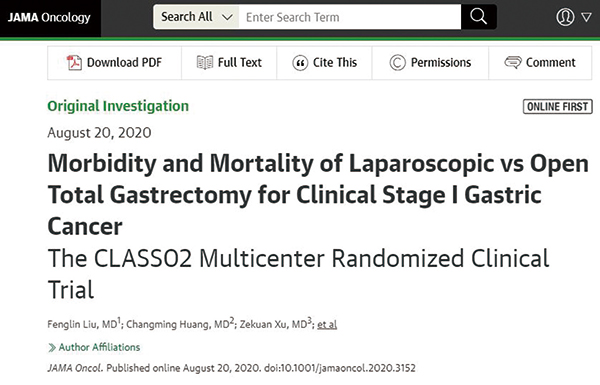The height and width of the screenshot is (385, 600).
Task: Click the quotation mark Cite This icon
Action: click(x=300, y=63)
